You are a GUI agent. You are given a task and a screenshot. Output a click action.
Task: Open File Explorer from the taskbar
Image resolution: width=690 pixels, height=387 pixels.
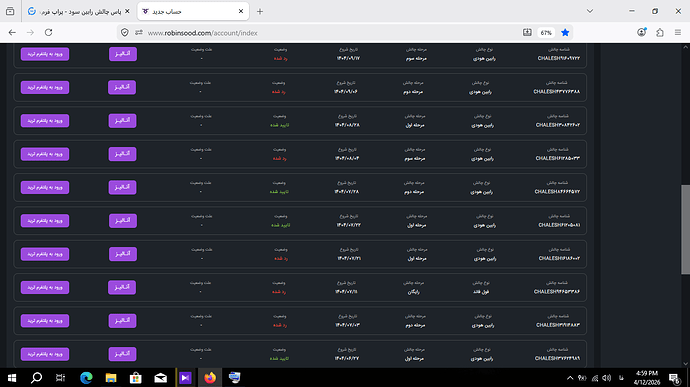pyautogui.click(x=111, y=378)
